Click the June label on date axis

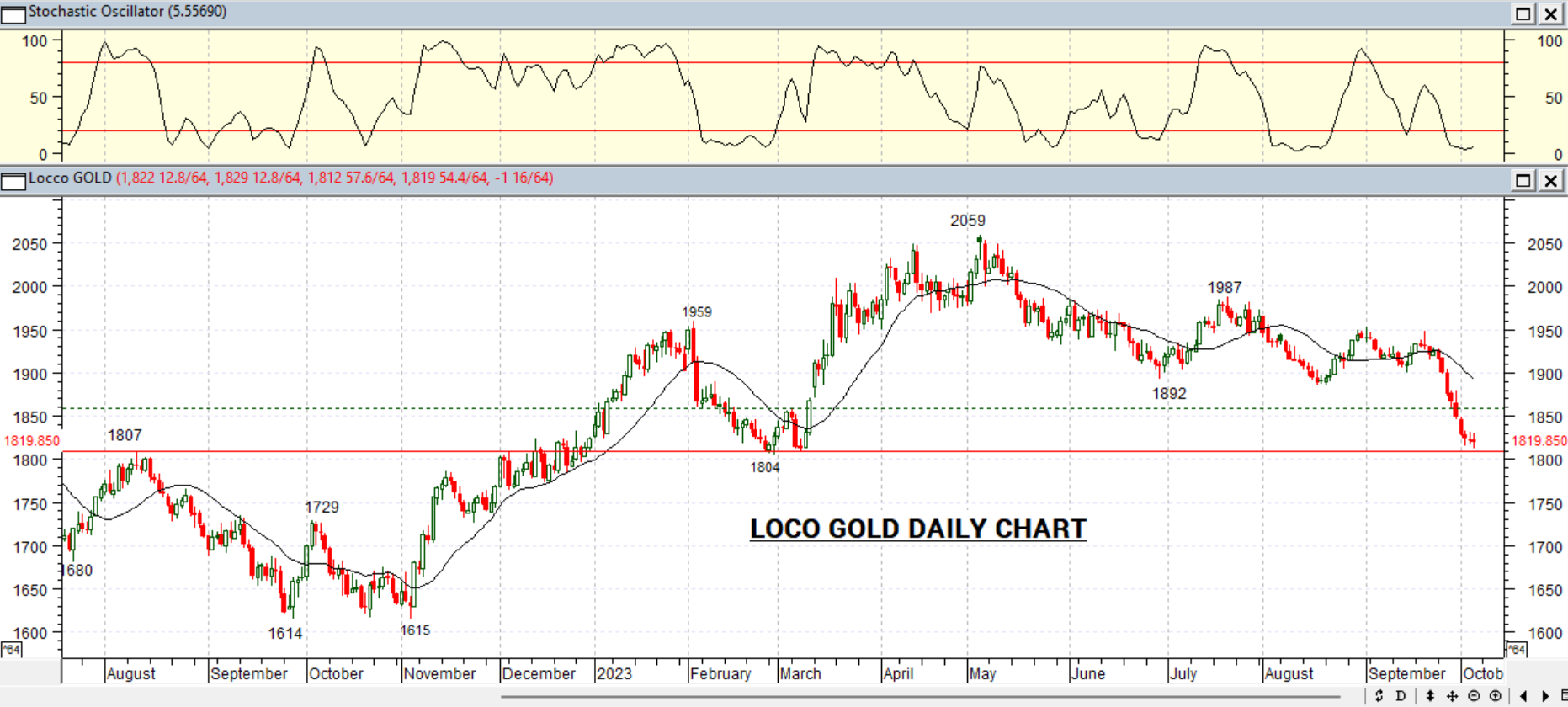click(1088, 674)
